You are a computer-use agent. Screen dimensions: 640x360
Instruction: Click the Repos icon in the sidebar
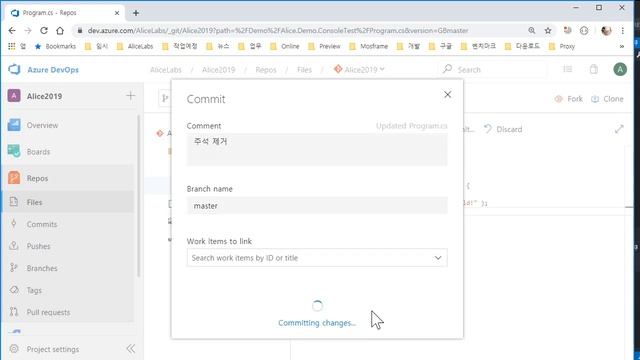point(14,178)
